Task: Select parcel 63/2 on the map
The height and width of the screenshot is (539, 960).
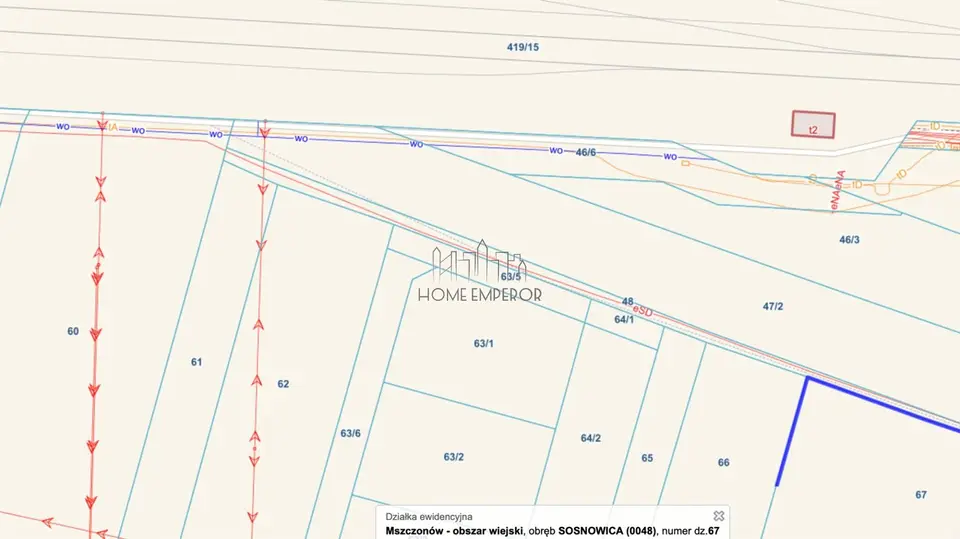Action: [x=454, y=457]
